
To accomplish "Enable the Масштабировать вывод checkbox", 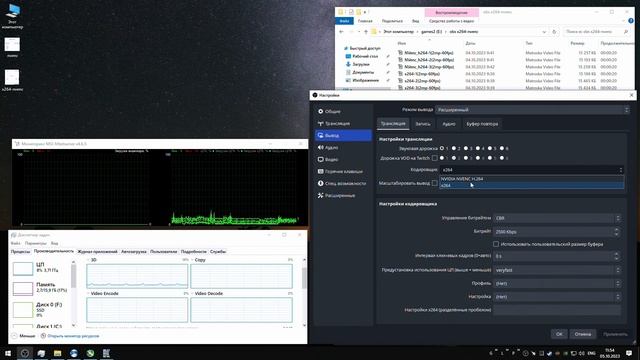I will tap(435, 183).
